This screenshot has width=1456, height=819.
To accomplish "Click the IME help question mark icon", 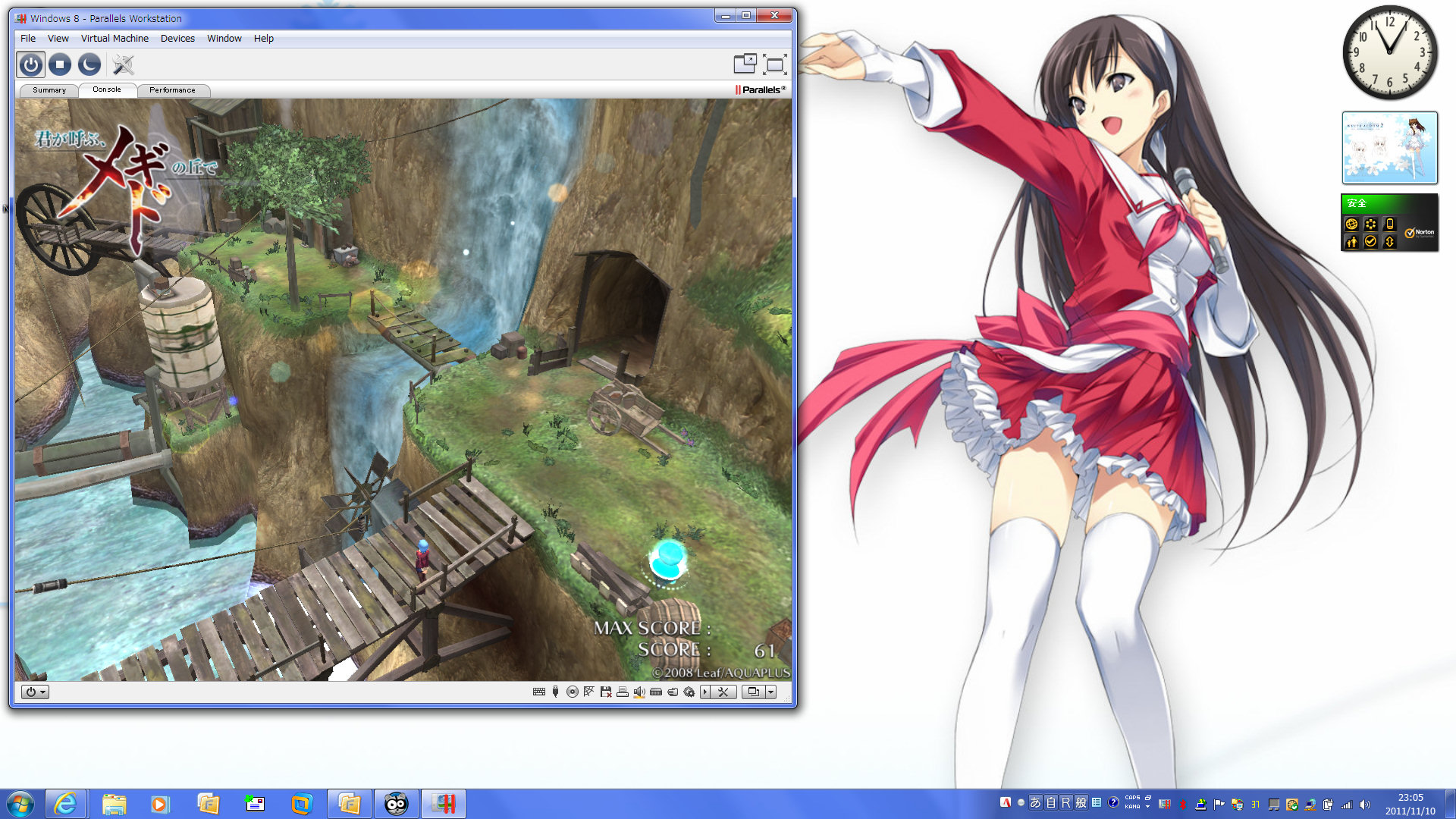I will [x=1112, y=803].
